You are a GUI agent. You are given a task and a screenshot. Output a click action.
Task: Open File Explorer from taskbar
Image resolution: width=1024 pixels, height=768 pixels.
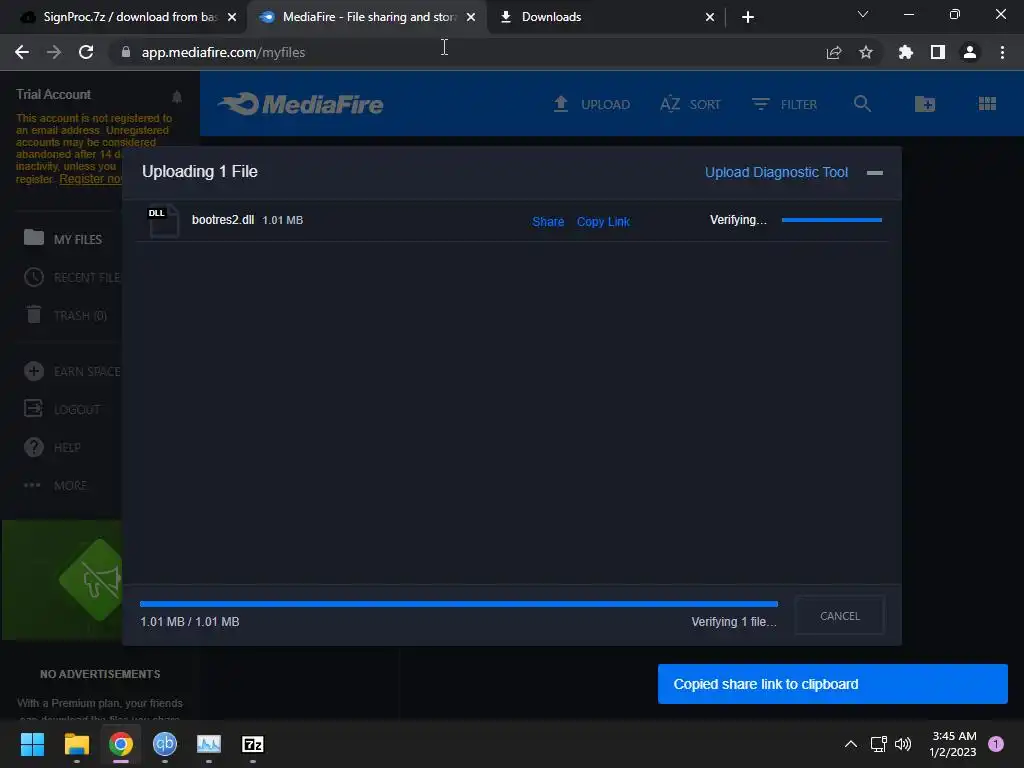76,744
